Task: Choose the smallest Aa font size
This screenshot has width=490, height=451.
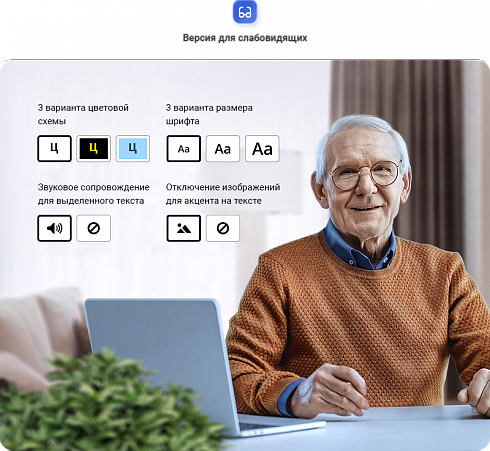Action: [x=184, y=148]
